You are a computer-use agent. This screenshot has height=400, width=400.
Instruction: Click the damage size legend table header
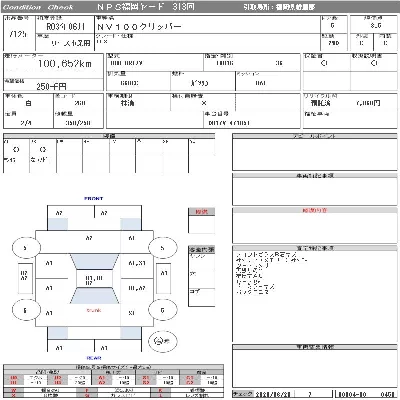click(113, 367)
